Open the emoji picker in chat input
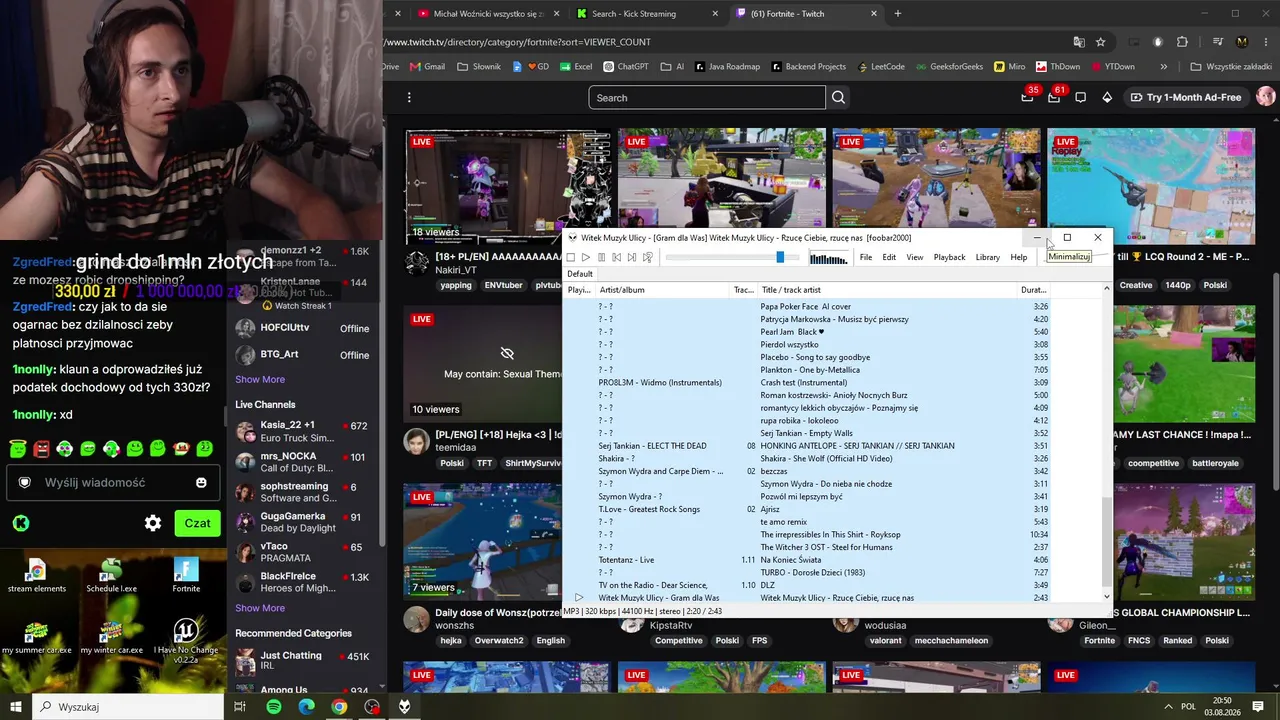 (x=201, y=482)
